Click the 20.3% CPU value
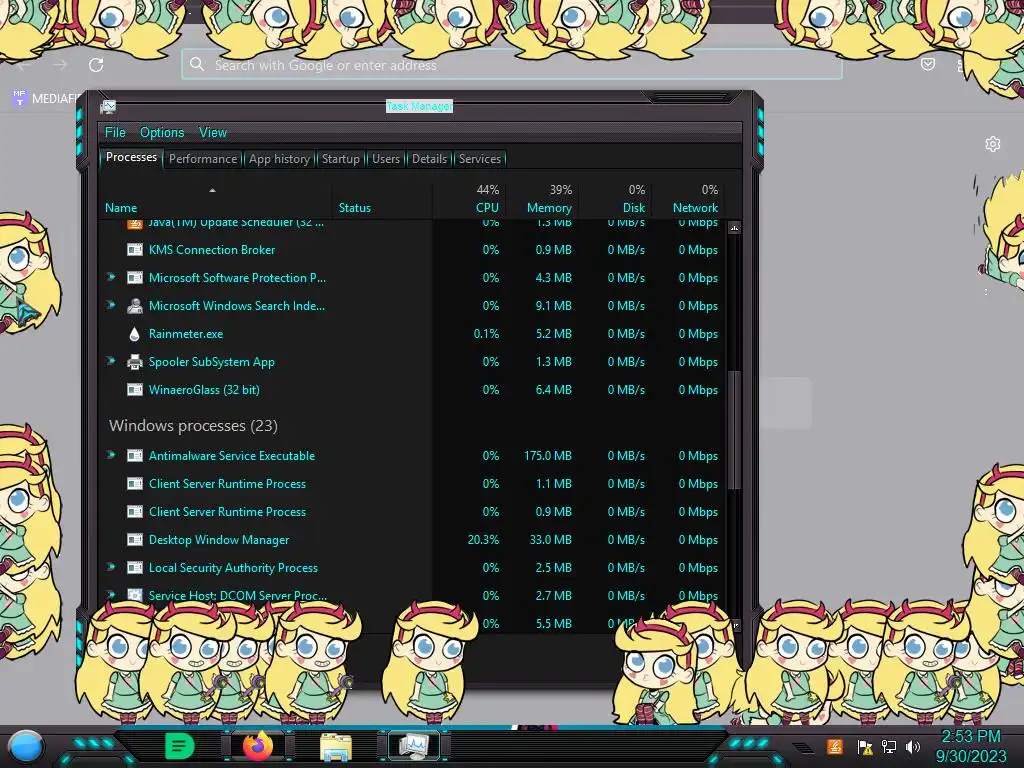 (483, 540)
